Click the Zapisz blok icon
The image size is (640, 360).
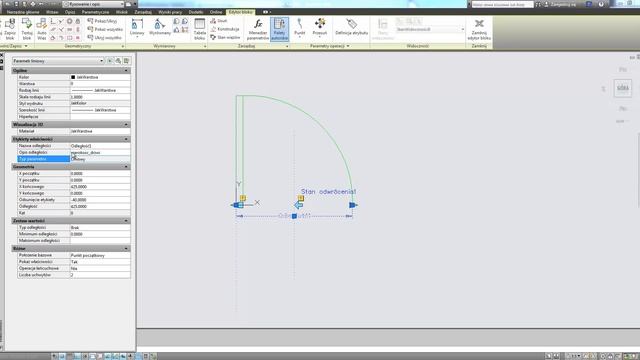[x=10, y=29]
